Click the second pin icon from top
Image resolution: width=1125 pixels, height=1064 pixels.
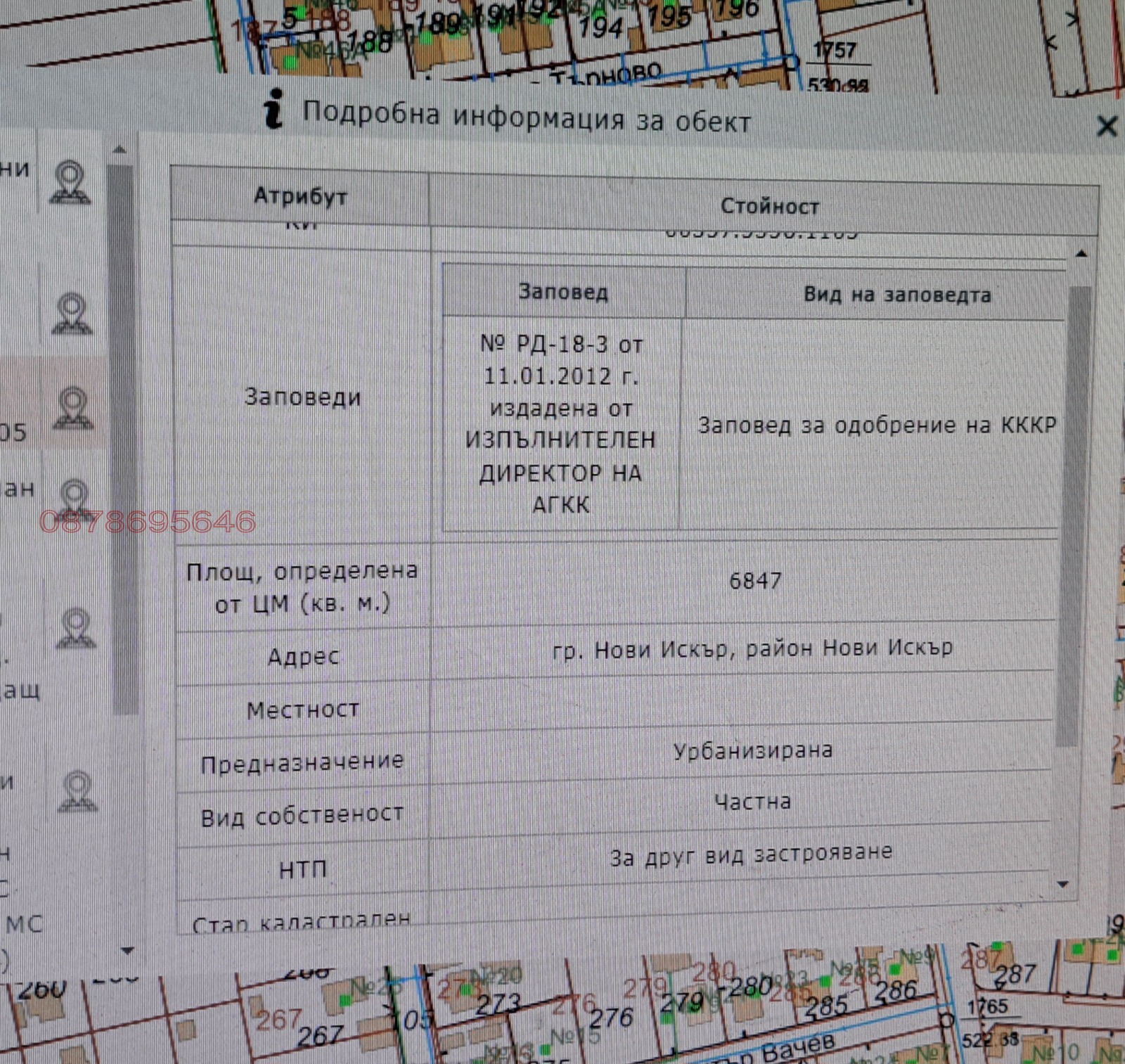point(72,314)
